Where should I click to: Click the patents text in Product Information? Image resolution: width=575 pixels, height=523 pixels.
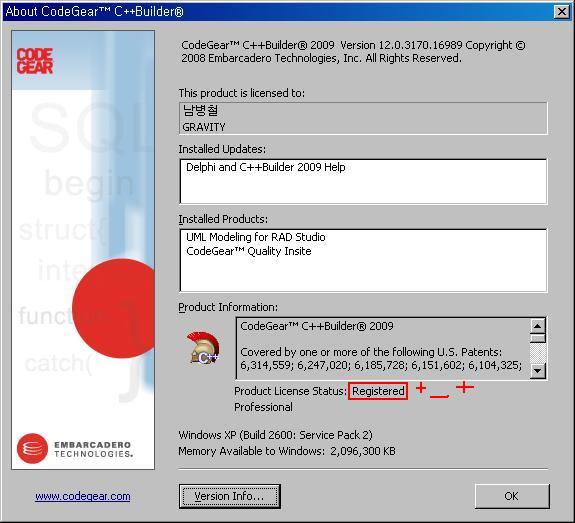pyautogui.click(x=381, y=359)
